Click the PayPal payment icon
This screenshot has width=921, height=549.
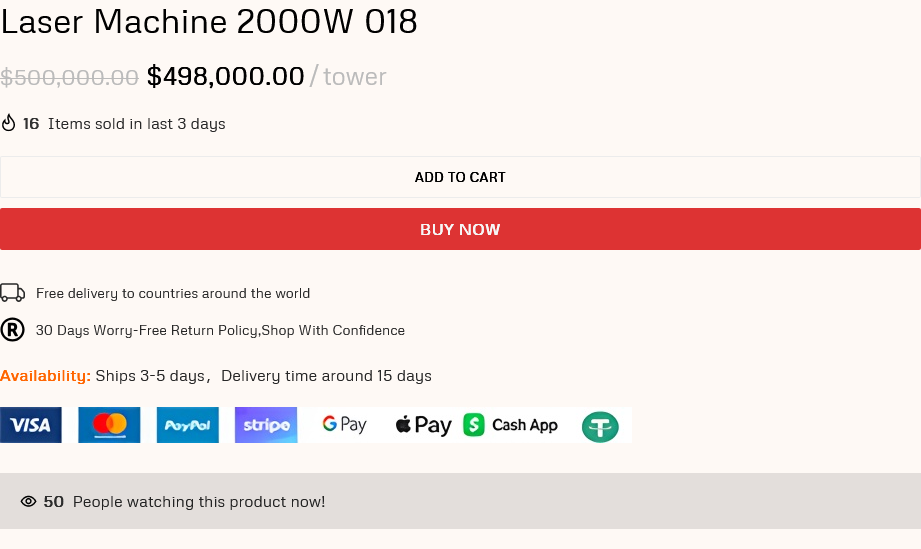point(188,425)
